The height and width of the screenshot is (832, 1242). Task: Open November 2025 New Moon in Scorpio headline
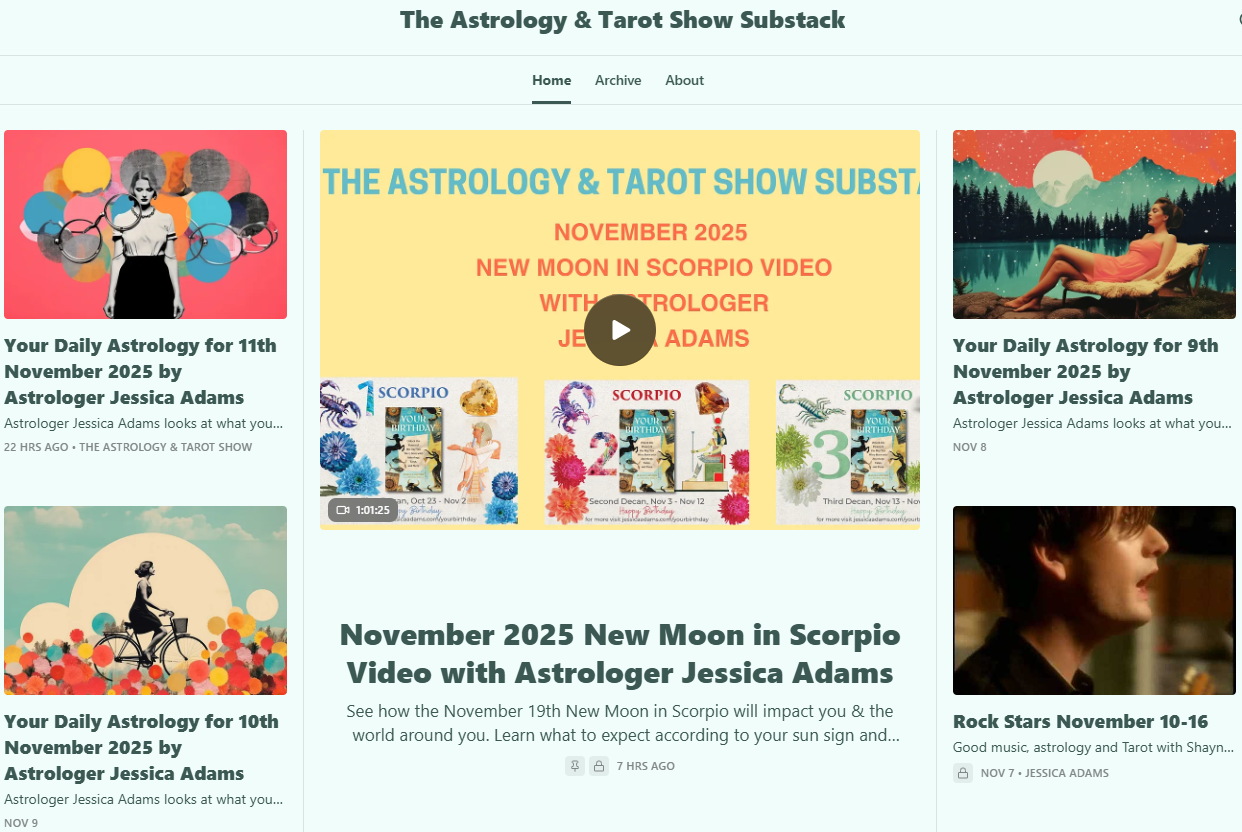click(x=620, y=653)
